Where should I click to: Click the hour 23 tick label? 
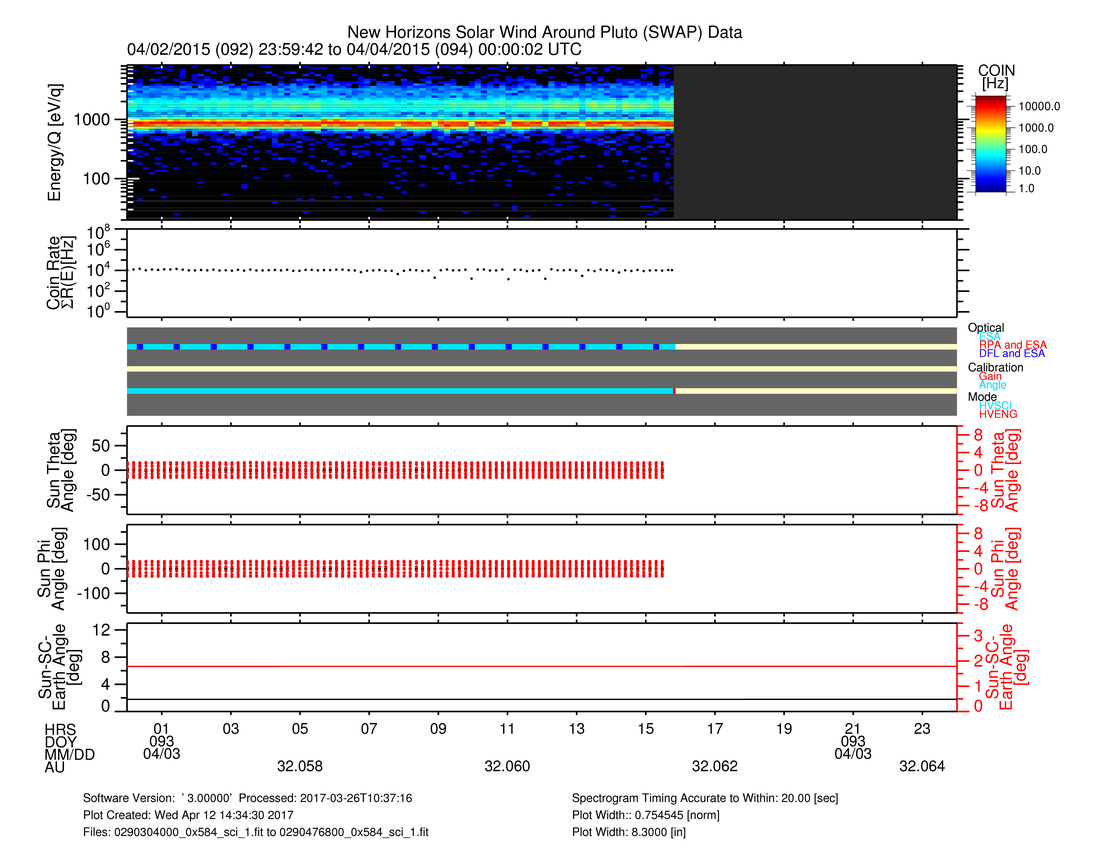(922, 727)
